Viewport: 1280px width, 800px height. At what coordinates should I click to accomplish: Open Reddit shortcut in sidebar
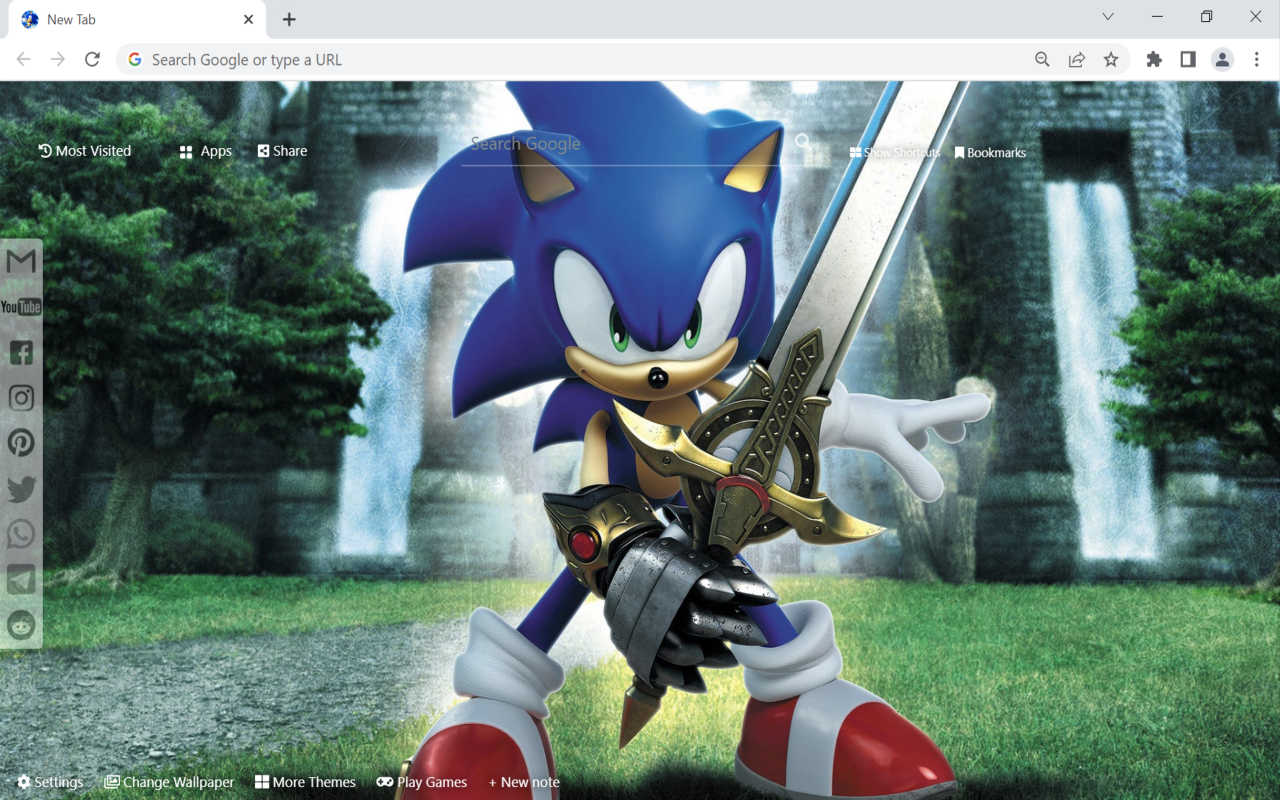tap(21, 625)
